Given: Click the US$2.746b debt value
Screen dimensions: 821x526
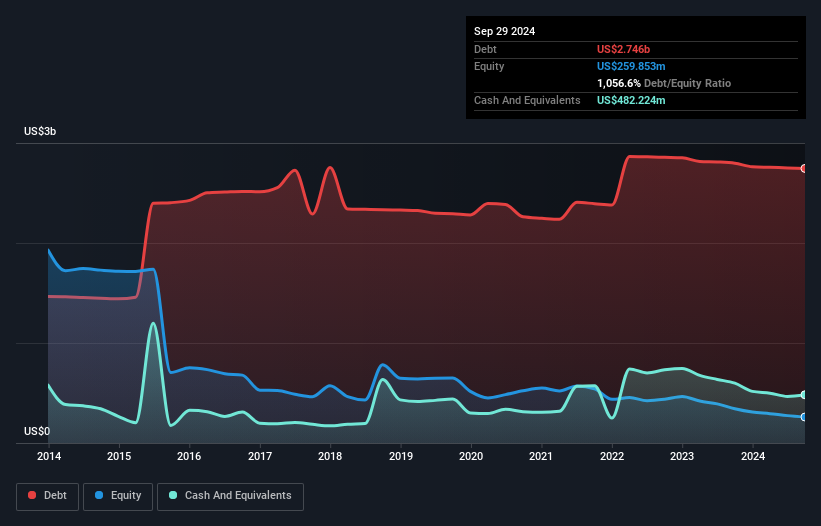Looking at the screenshot, I should pos(623,49).
